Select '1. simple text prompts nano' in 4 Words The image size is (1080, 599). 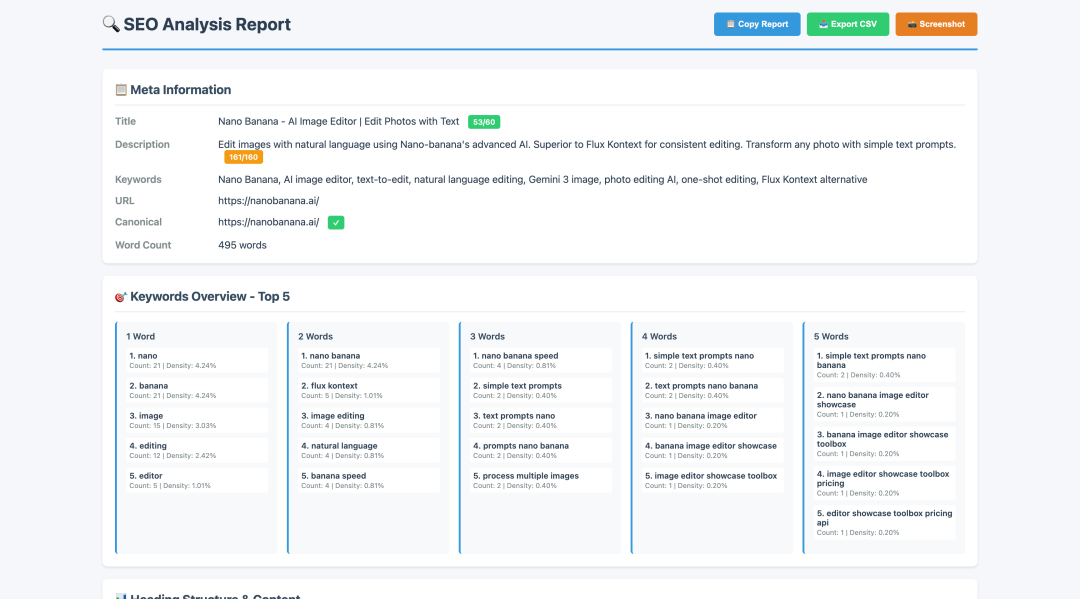tap(712, 361)
